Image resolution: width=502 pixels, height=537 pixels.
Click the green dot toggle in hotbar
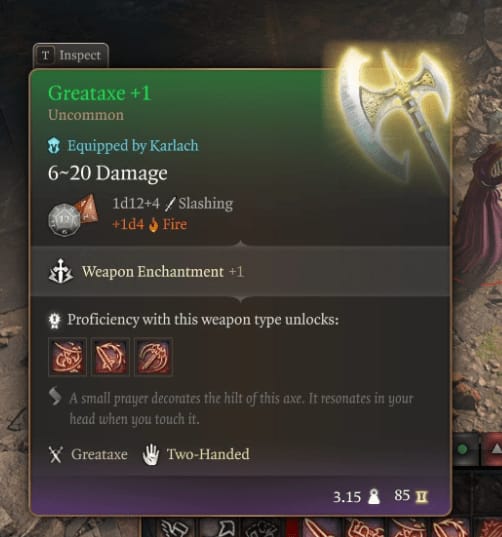(x=462, y=449)
